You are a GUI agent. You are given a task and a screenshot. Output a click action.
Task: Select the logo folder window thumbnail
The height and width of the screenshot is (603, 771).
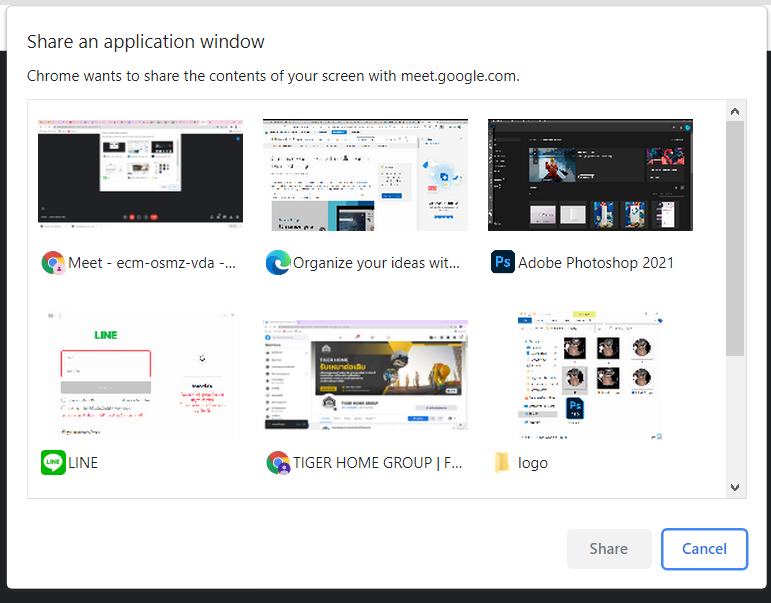point(590,374)
